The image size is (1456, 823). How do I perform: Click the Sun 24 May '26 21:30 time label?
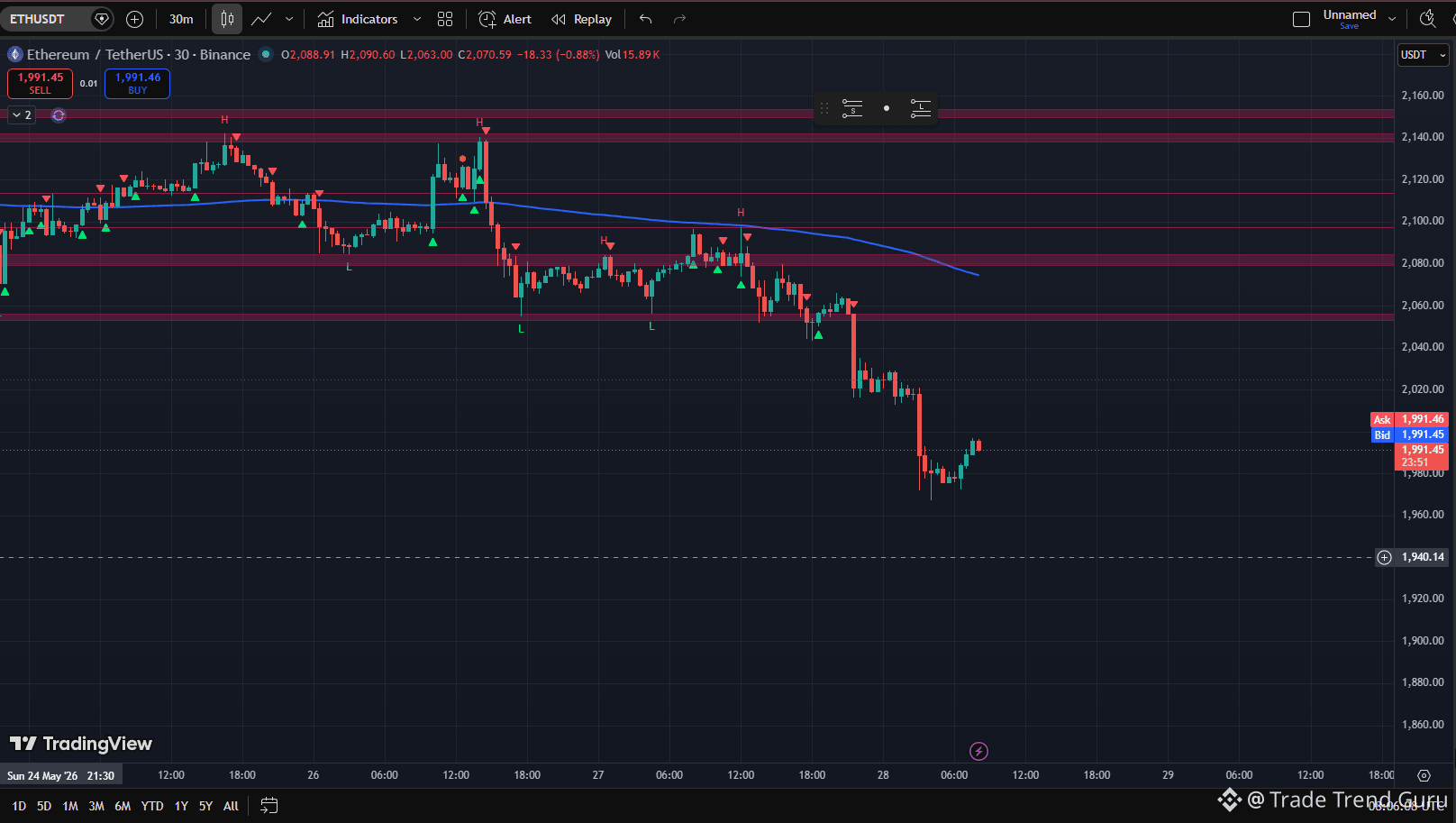click(x=60, y=775)
